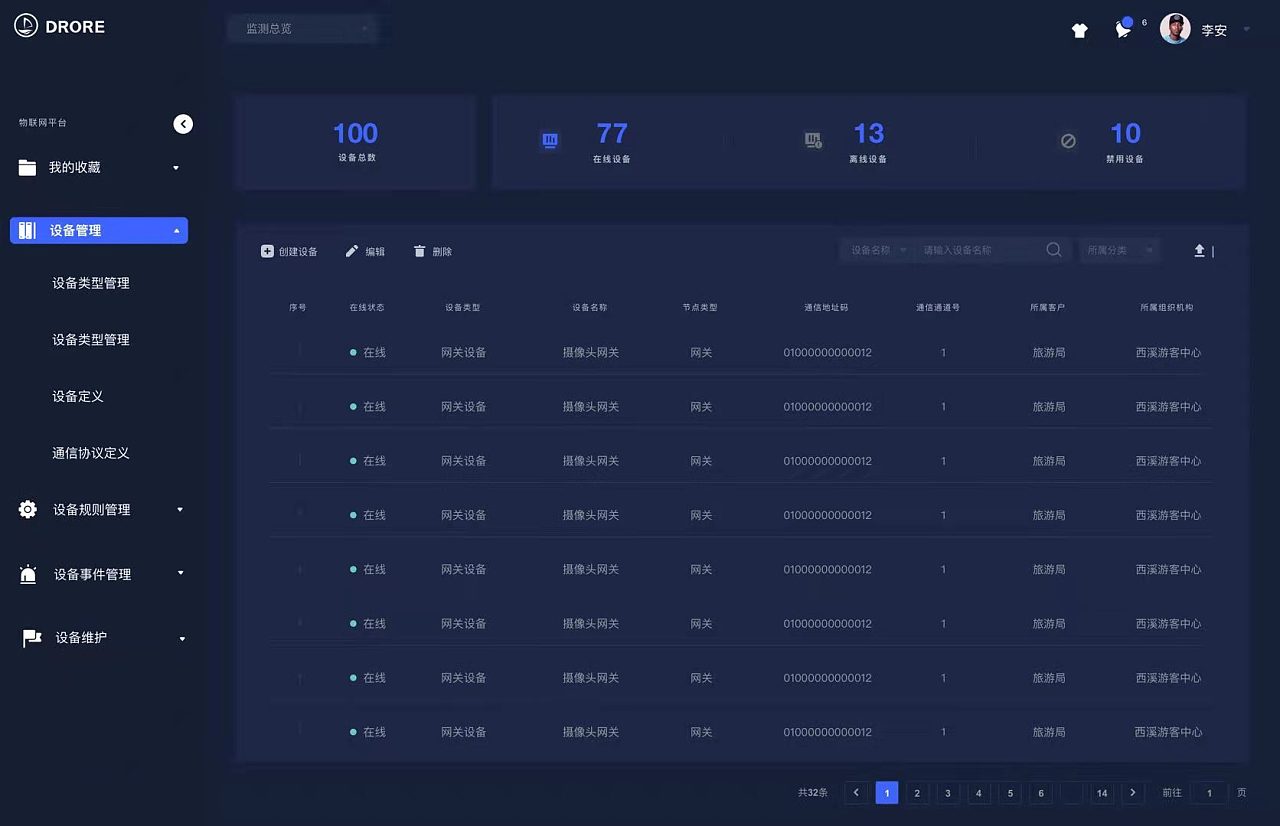Click the 共32条 total count text
Screen dimensions: 1280x826
point(813,793)
